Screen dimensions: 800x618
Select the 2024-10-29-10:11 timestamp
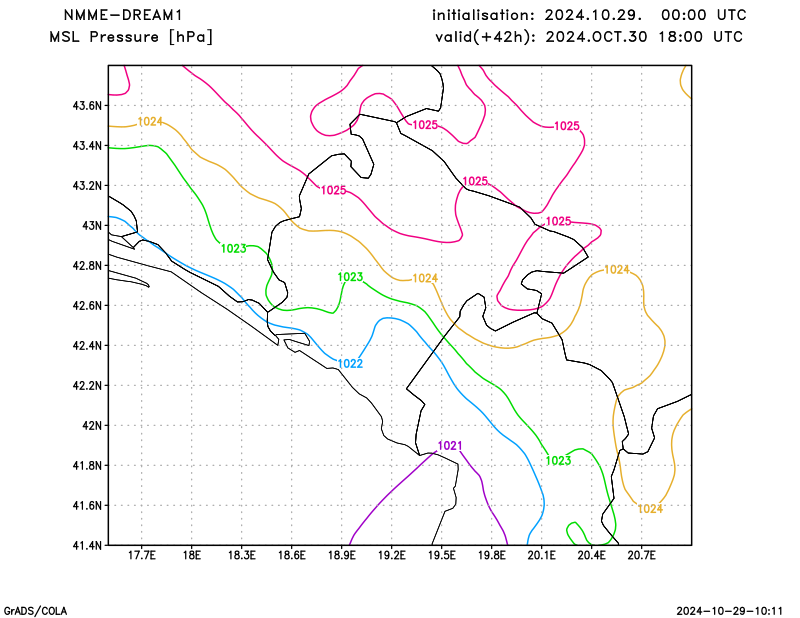click(729, 611)
